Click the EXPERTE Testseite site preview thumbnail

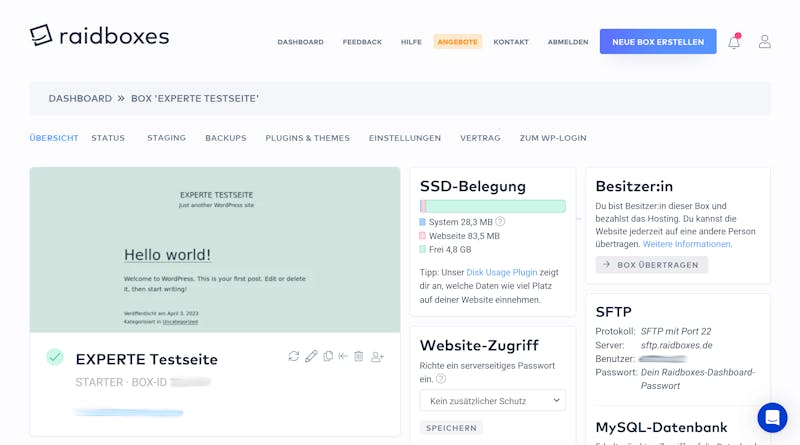(215, 250)
